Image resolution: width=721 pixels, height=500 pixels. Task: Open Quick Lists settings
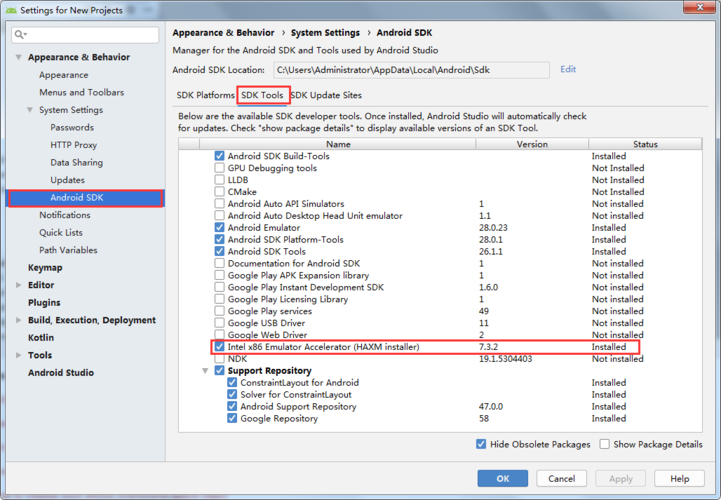click(61, 232)
